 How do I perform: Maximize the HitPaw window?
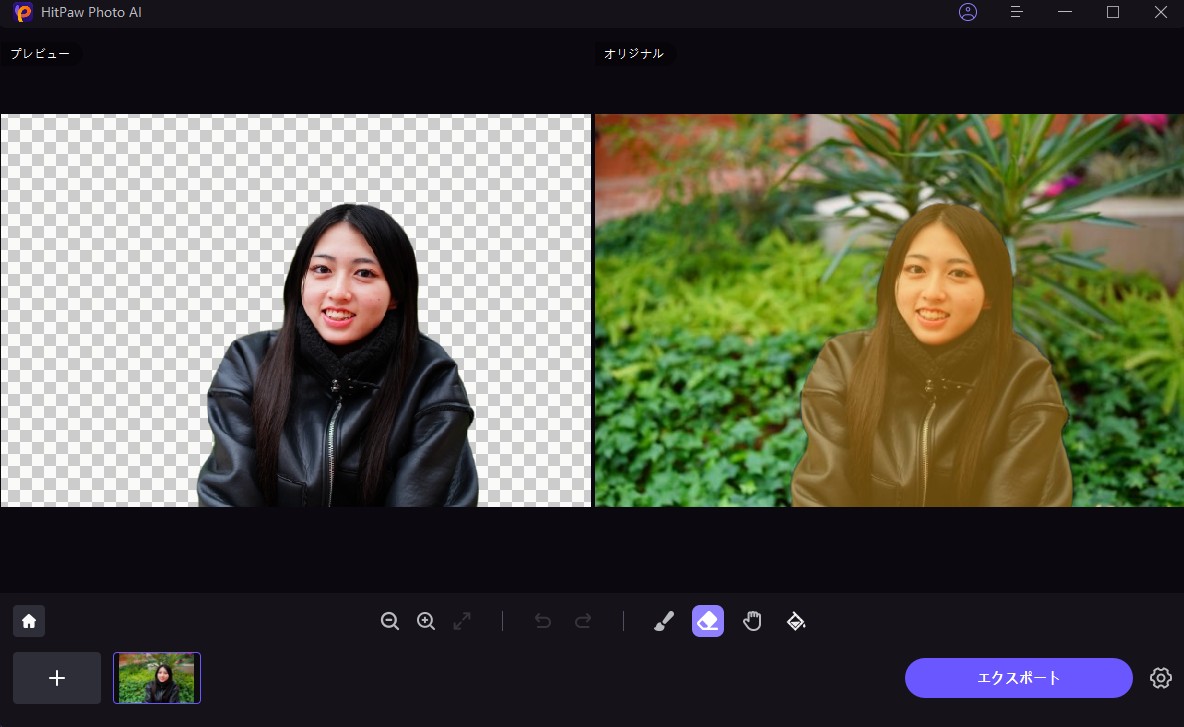(1113, 12)
